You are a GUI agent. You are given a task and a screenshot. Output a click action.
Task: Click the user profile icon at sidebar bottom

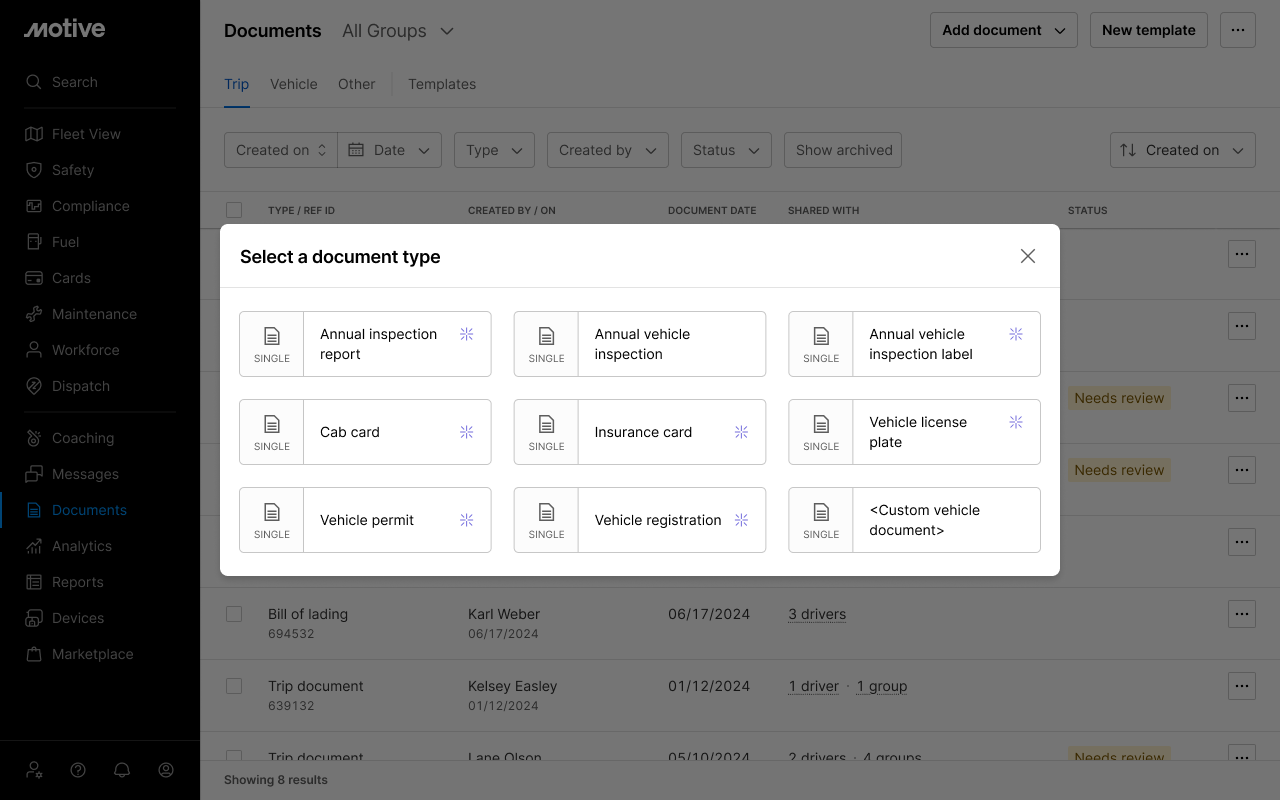[x=166, y=770]
